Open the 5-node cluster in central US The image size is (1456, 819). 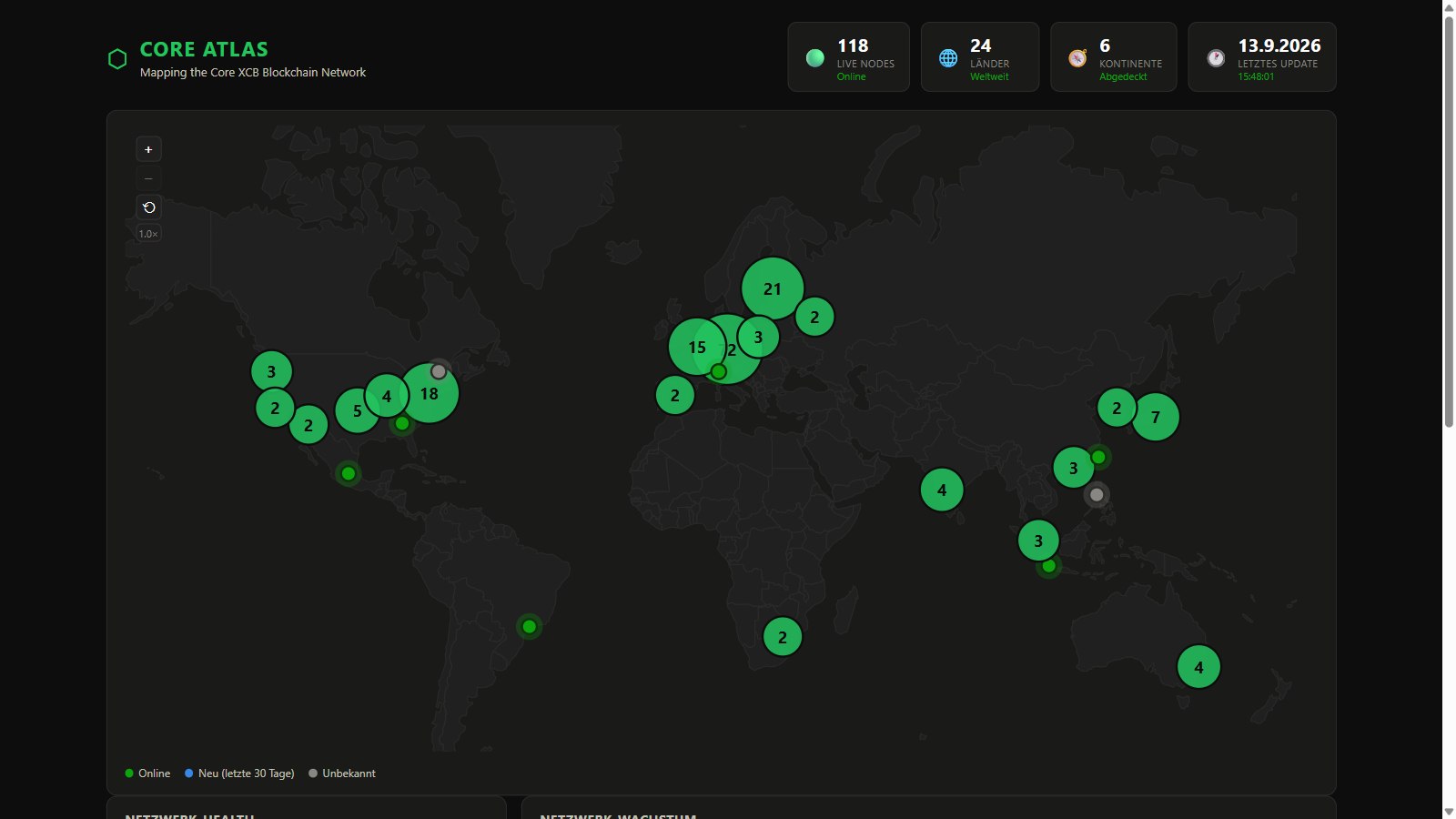pyautogui.click(x=358, y=410)
